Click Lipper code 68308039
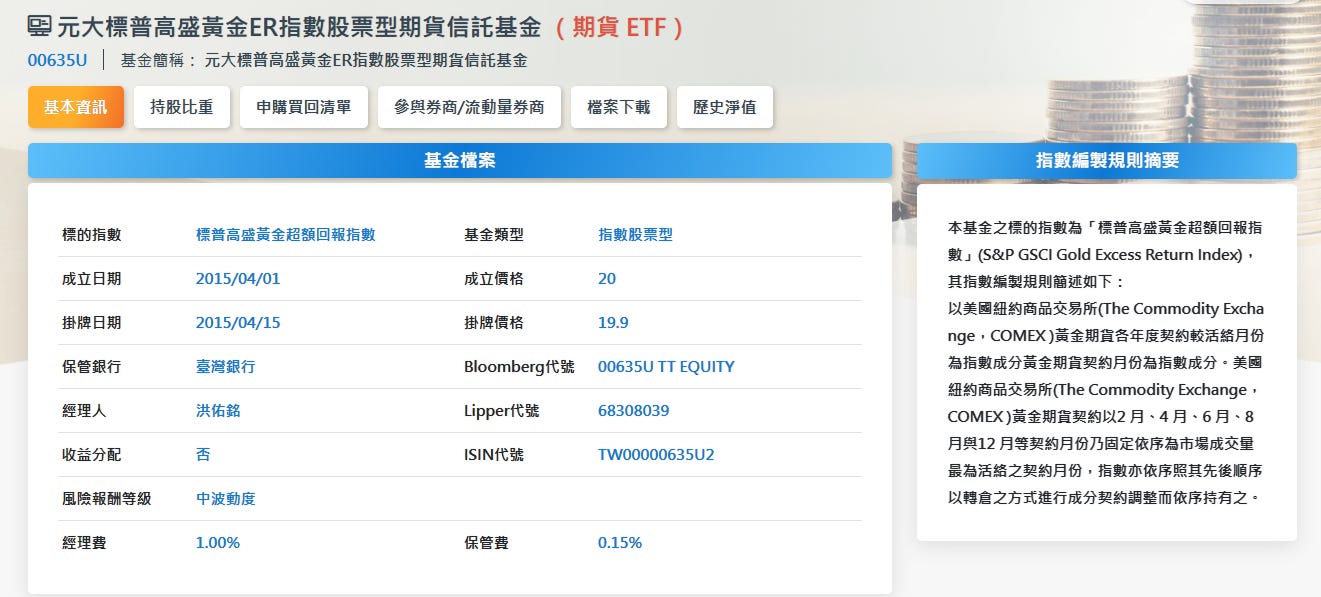 tap(634, 411)
